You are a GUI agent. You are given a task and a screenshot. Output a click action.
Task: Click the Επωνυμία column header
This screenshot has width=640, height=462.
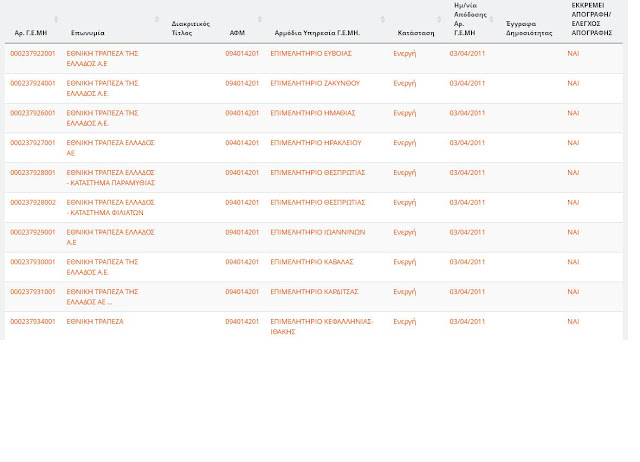pos(88,33)
